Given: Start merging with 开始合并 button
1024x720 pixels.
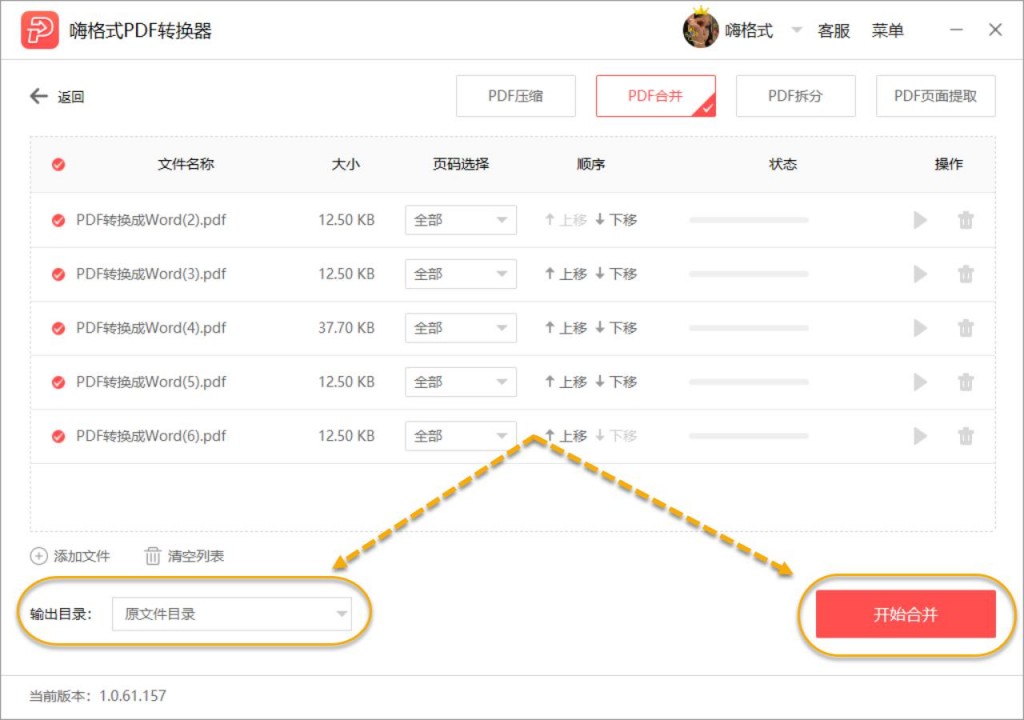Looking at the screenshot, I should [x=905, y=614].
